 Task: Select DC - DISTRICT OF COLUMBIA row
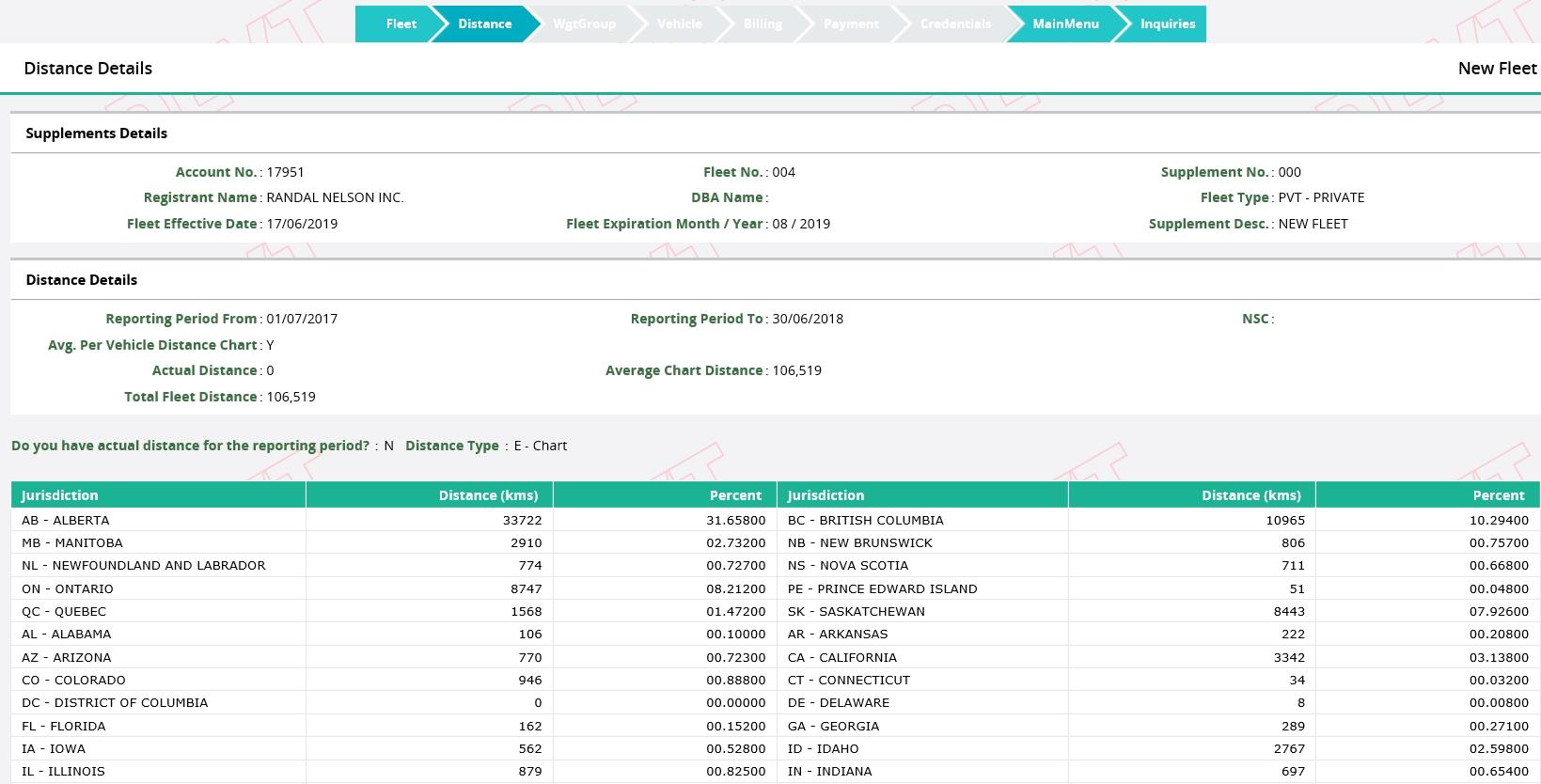pos(394,702)
